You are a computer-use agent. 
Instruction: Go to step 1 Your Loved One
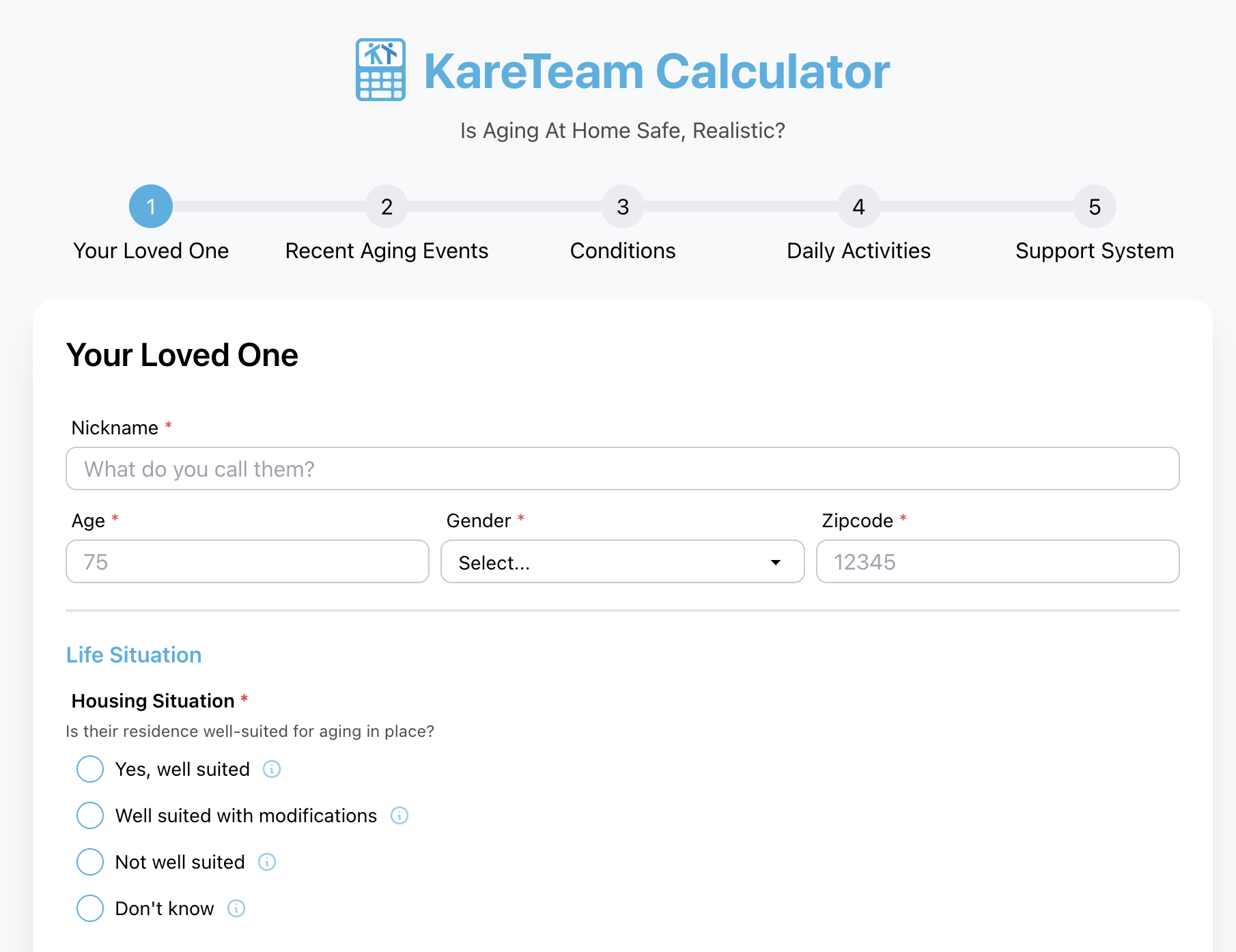pyautogui.click(x=151, y=206)
